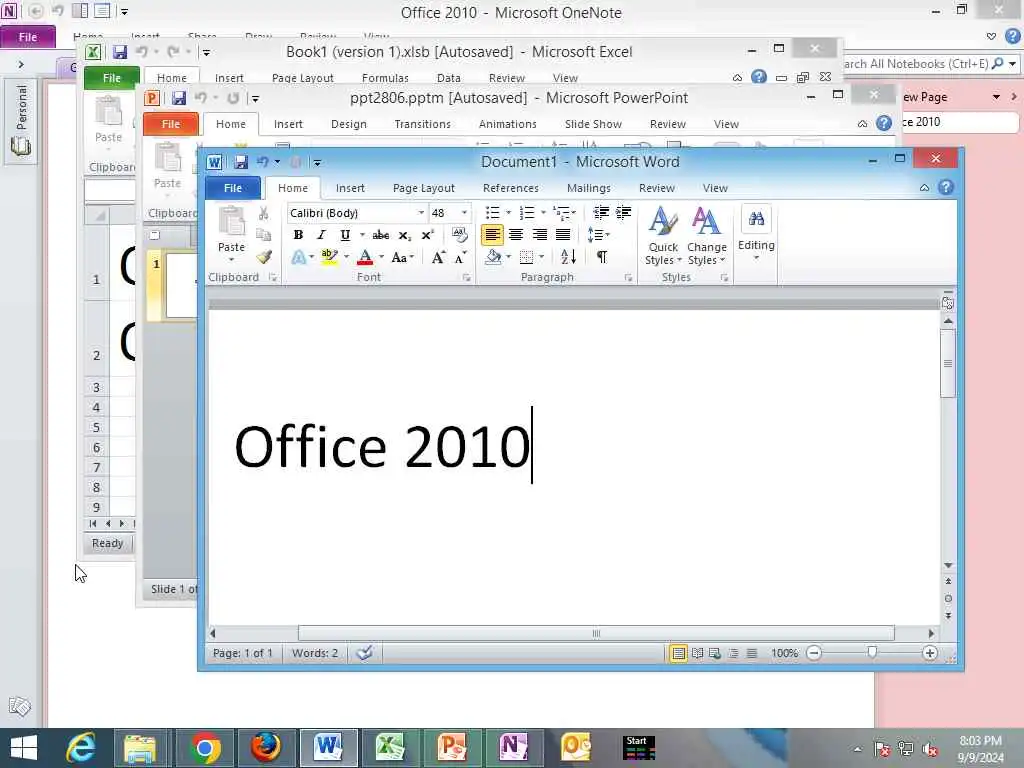
Task: Click the Zoom Out minus button in Word
Action: (814, 652)
